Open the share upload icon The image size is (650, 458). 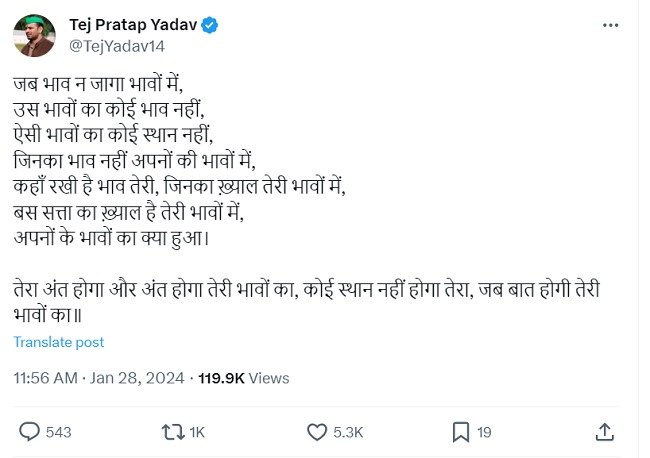coord(604,432)
